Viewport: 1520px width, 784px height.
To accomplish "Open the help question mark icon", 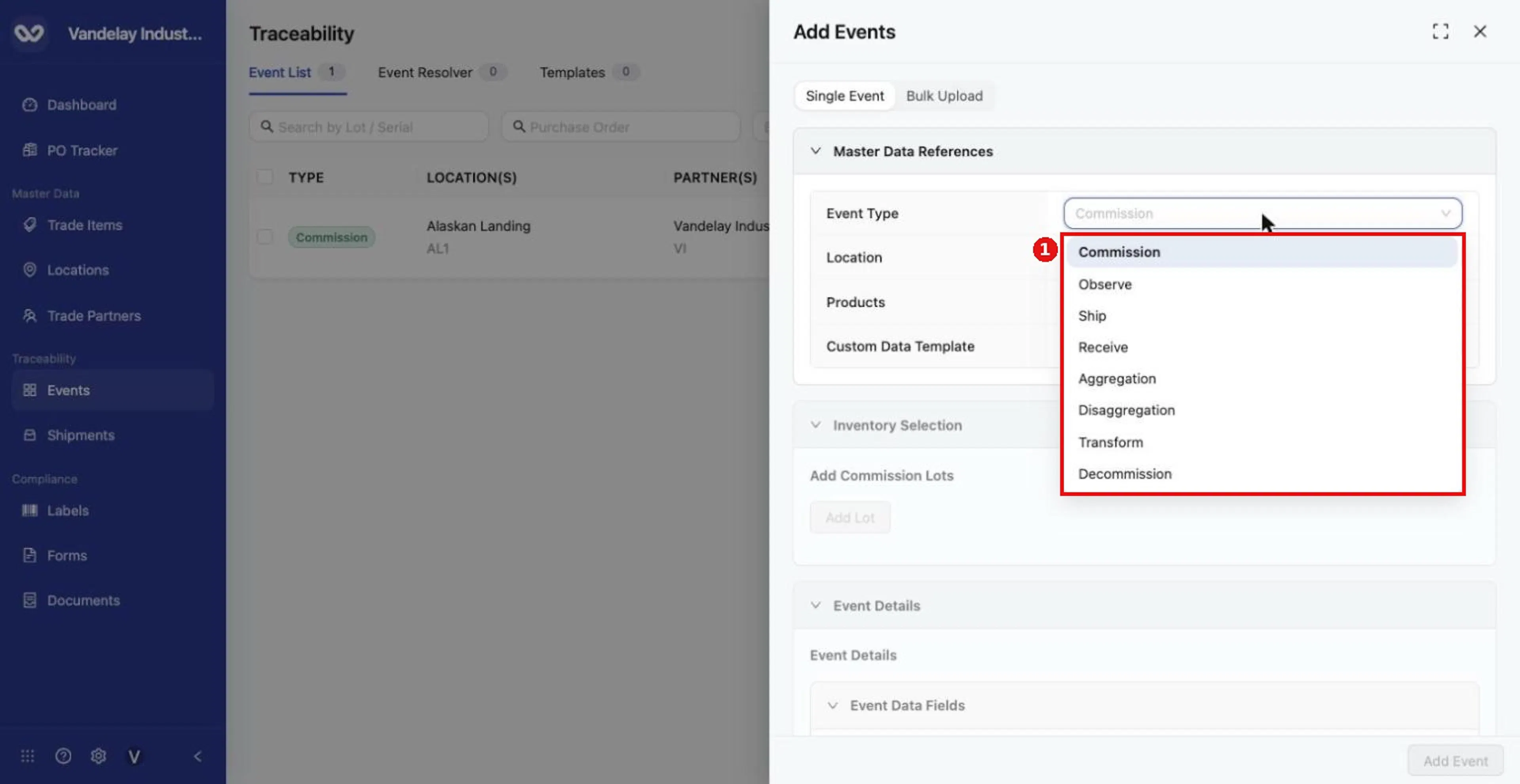I will click(63, 756).
